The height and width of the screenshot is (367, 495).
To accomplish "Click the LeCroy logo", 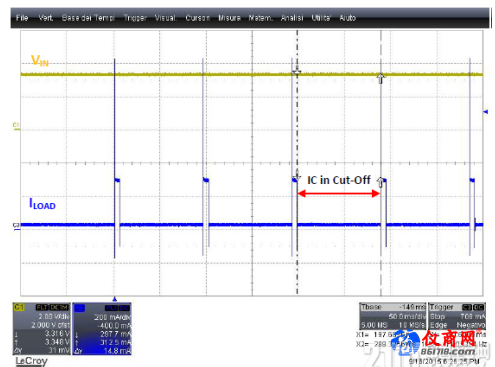I will [x=31, y=361].
